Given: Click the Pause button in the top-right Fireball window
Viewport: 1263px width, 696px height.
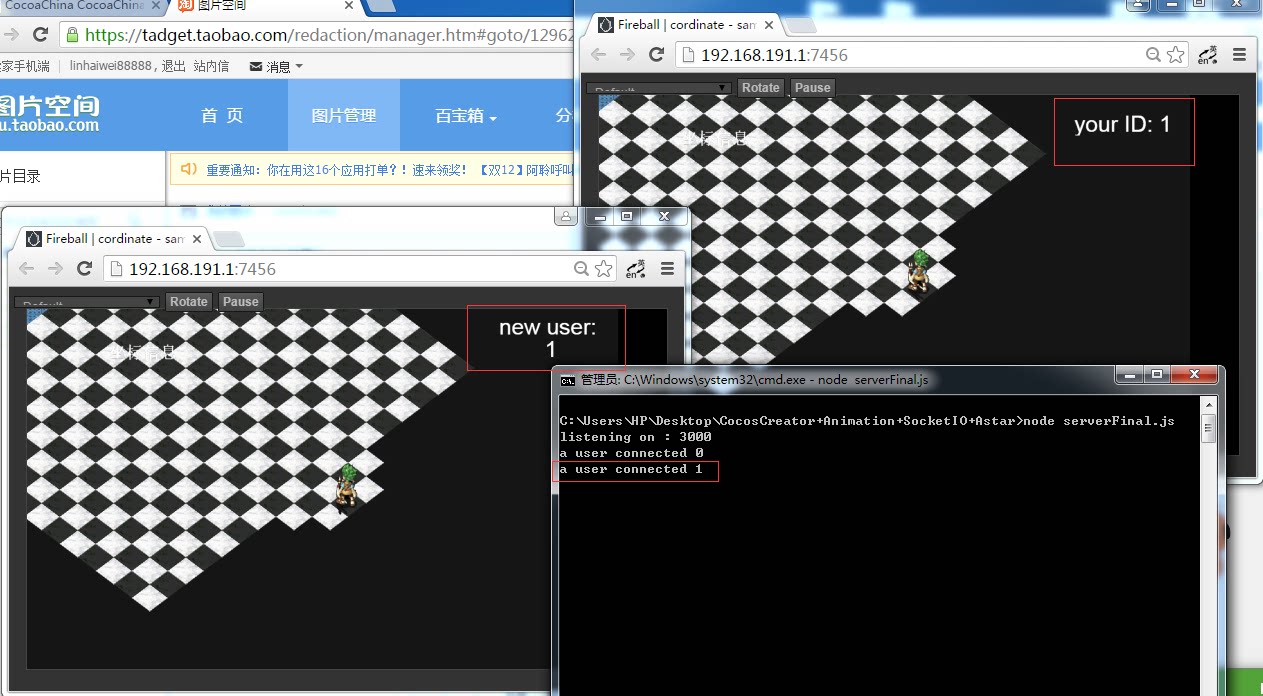Looking at the screenshot, I should pos(812,88).
